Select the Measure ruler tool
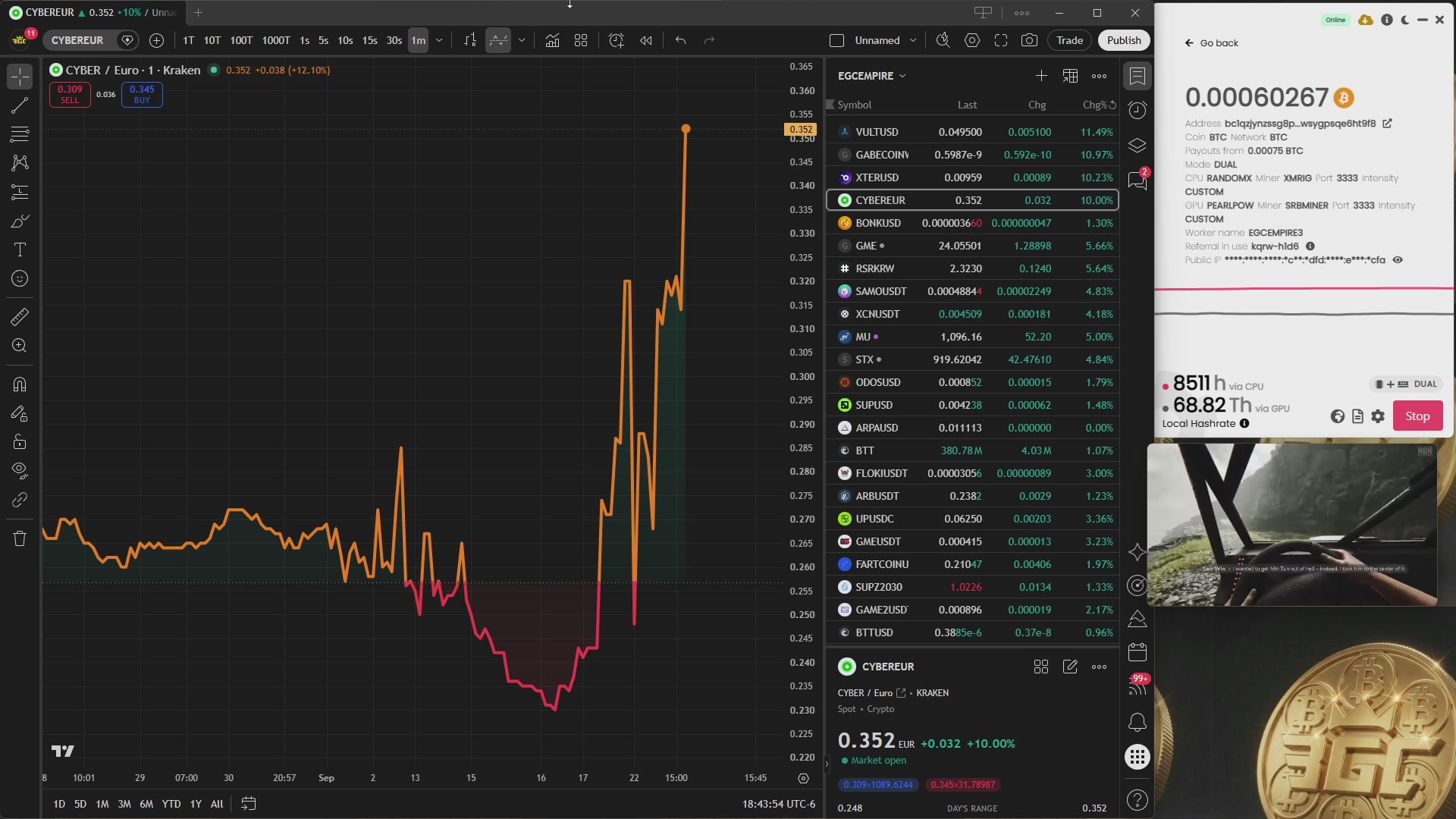Image resolution: width=1456 pixels, height=819 pixels. [x=20, y=316]
